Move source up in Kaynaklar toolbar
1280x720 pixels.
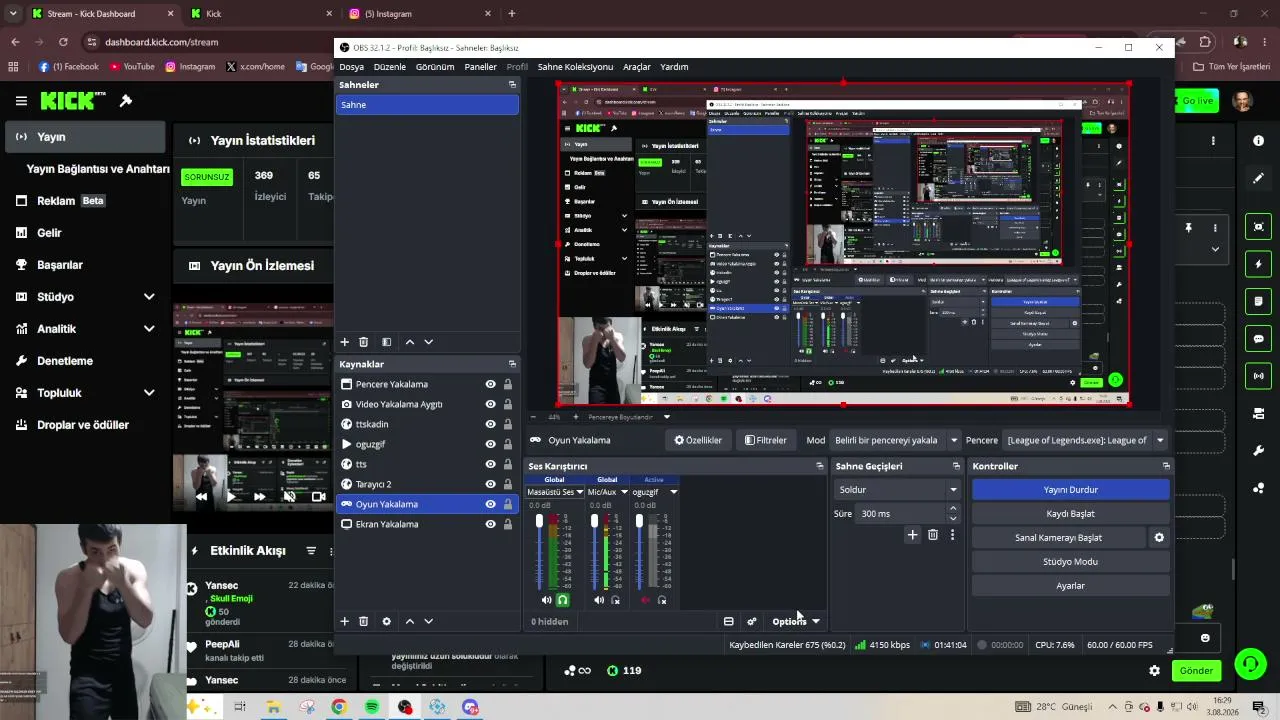click(410, 621)
